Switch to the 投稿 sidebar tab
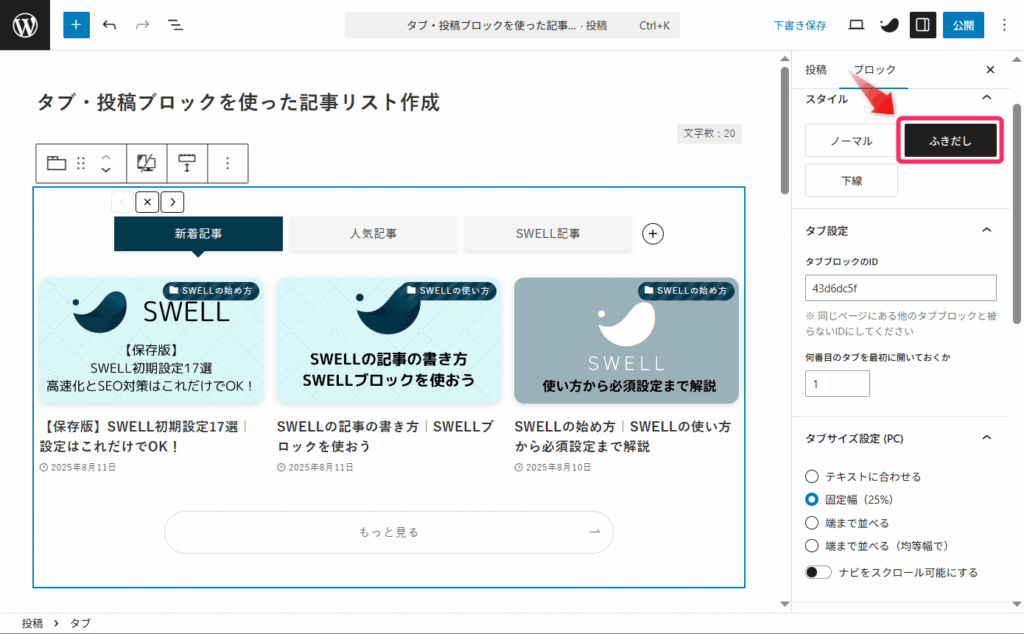The width and height of the screenshot is (1024, 634). [x=816, y=69]
